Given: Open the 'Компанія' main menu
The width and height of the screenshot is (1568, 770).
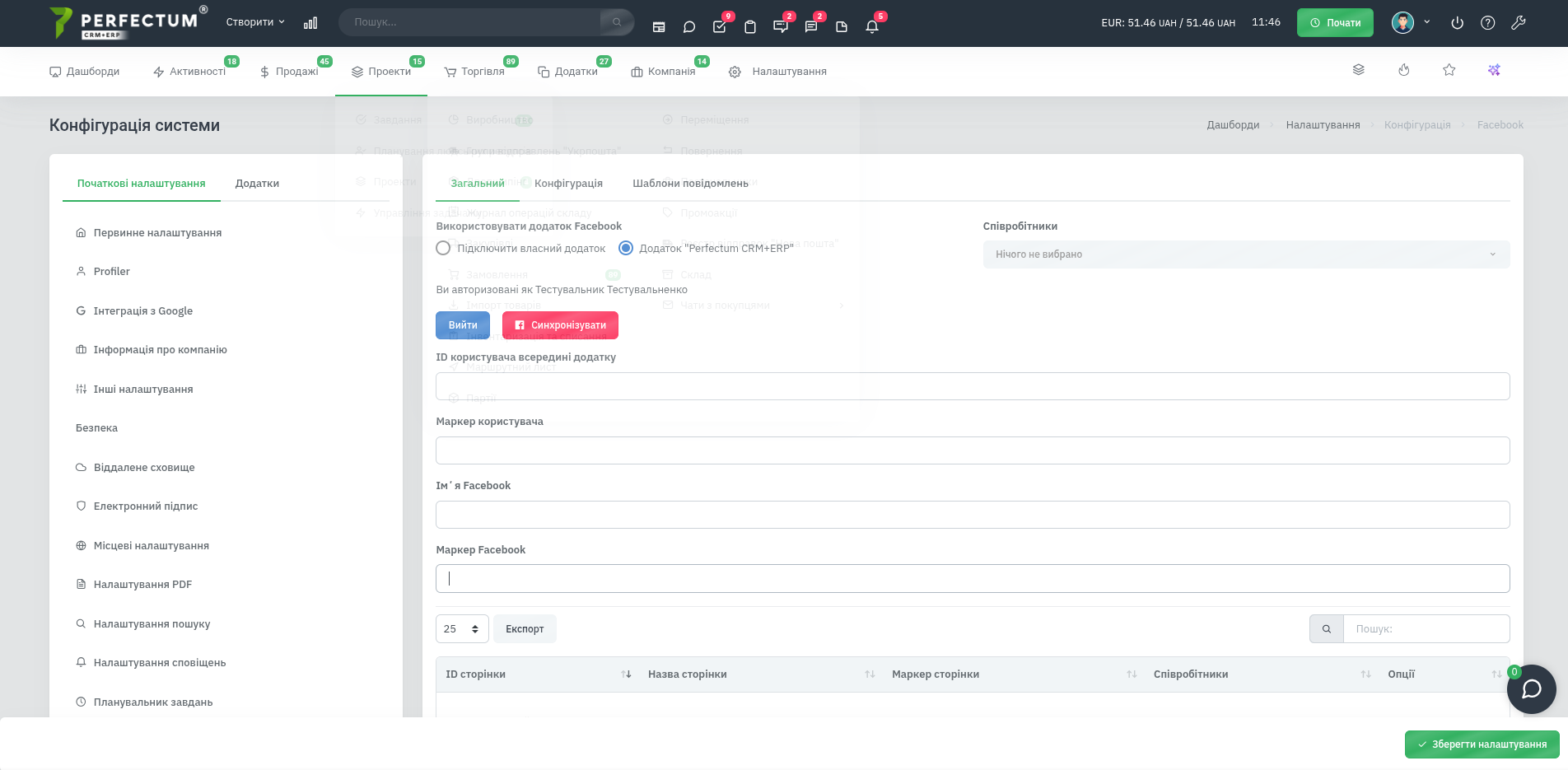Looking at the screenshot, I should [664, 72].
